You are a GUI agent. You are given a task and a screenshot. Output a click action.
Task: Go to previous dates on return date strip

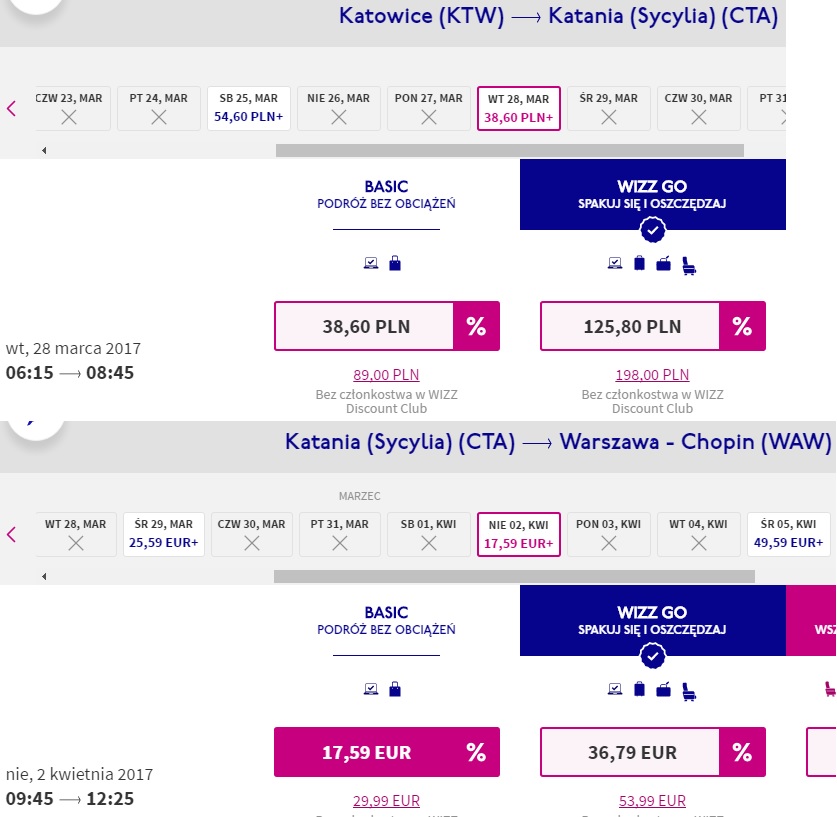pyautogui.click(x=11, y=534)
